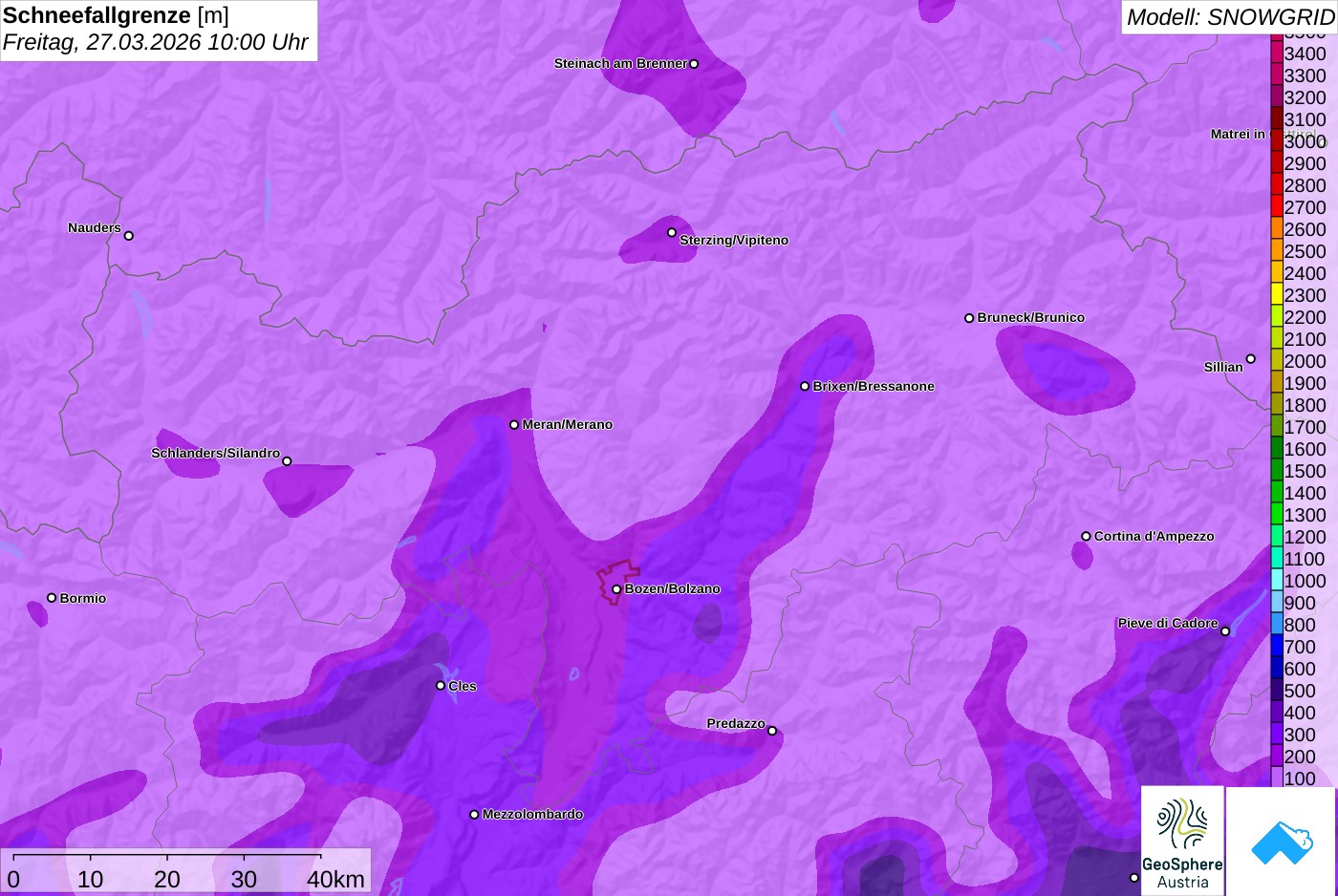Click the "Nauders" label text
The image size is (1338, 896).
[x=95, y=228]
